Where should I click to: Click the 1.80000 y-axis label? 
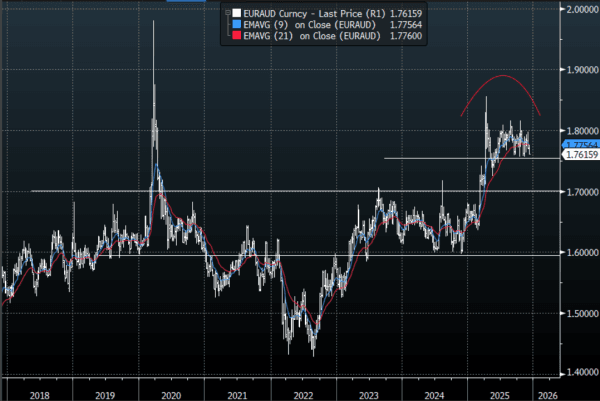583,131
